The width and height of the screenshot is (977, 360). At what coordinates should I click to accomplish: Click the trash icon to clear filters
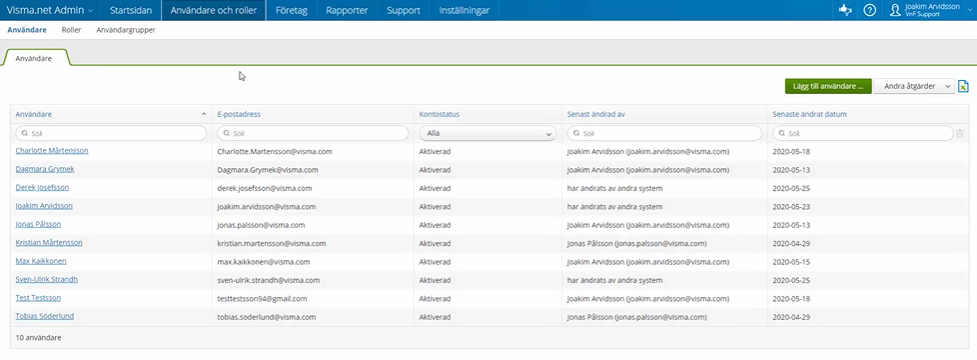(960, 133)
